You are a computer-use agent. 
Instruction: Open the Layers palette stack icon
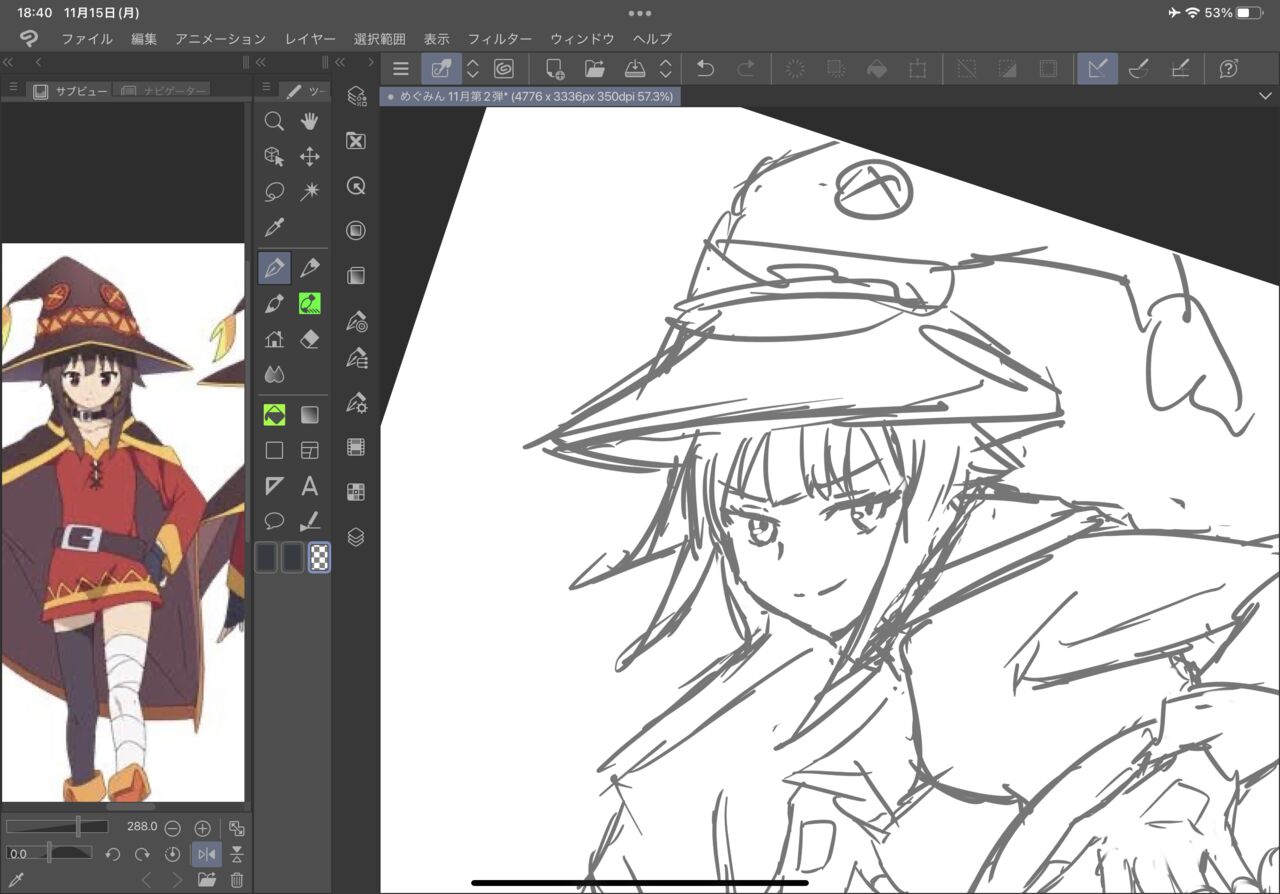click(x=356, y=537)
